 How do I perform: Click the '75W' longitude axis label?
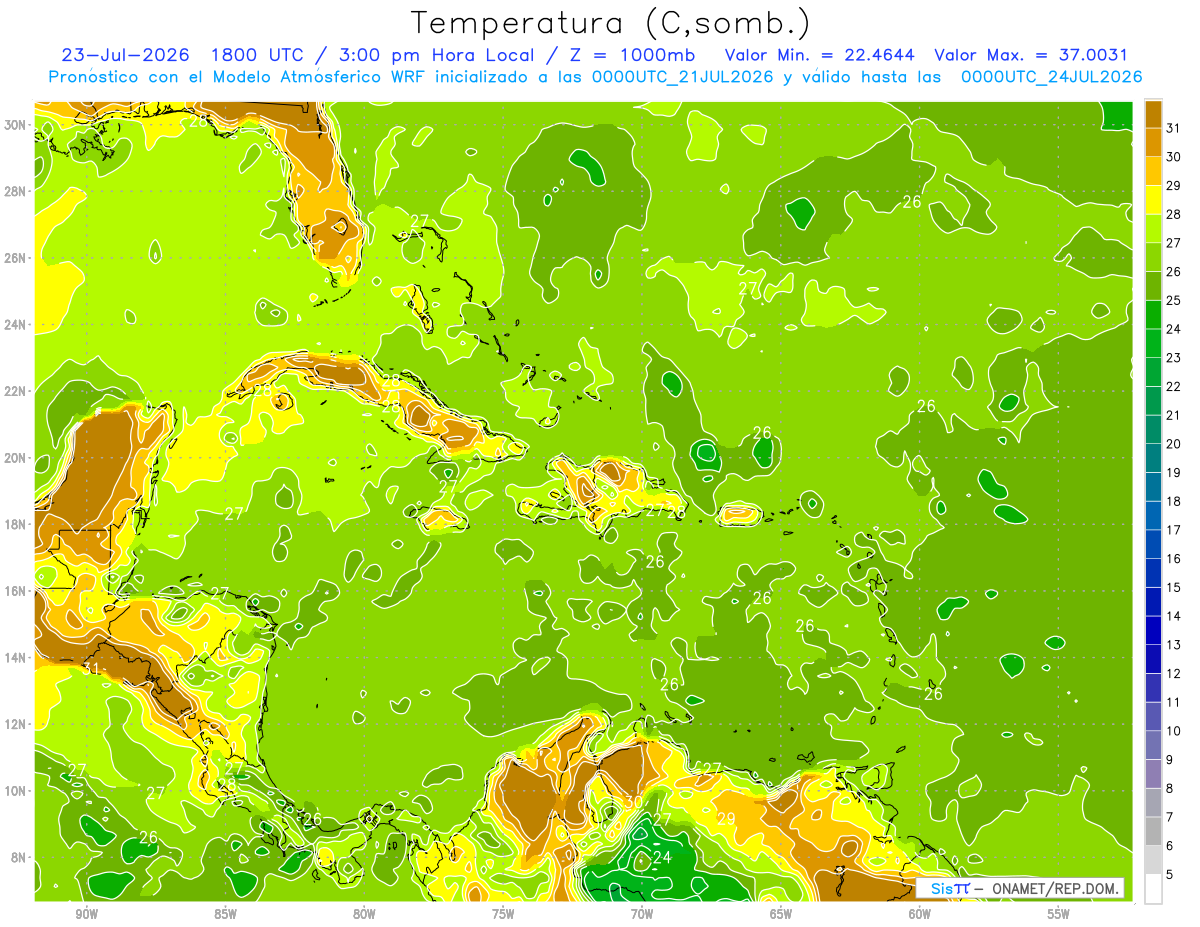[503, 914]
